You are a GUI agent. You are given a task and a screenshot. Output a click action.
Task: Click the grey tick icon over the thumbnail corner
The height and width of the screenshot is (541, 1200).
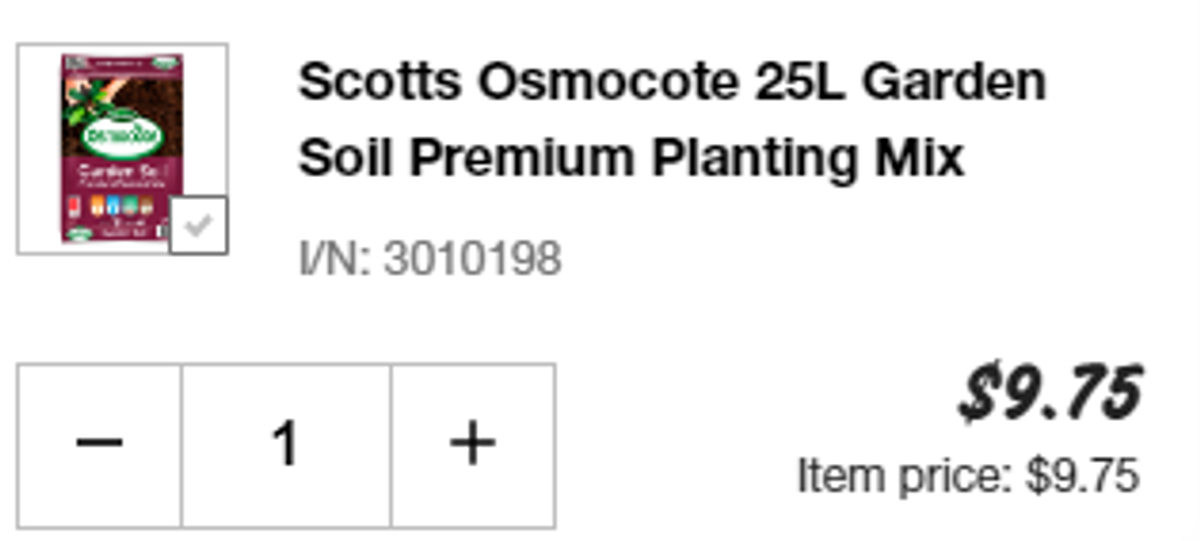click(x=198, y=226)
